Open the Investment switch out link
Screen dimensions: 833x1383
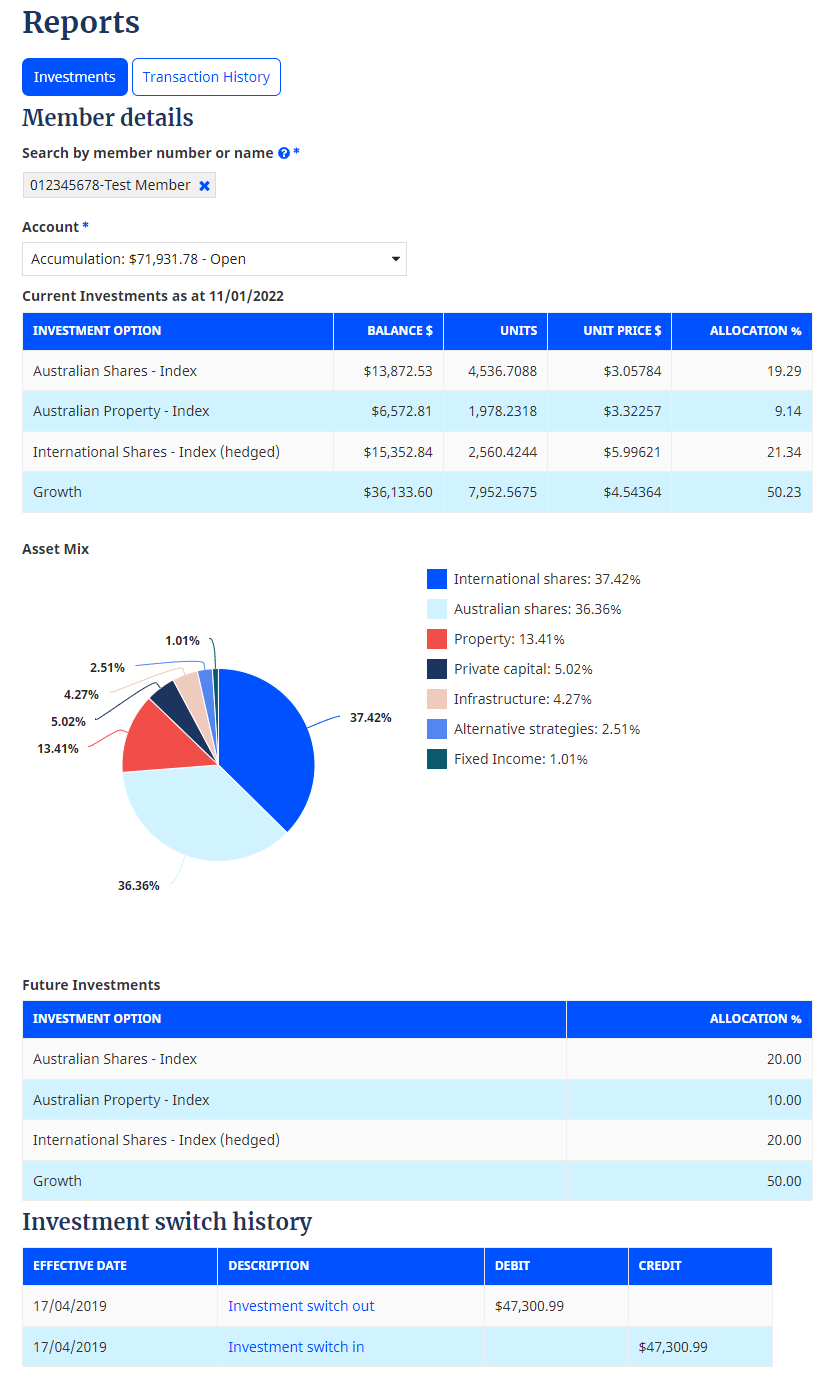pyautogui.click(x=301, y=1306)
